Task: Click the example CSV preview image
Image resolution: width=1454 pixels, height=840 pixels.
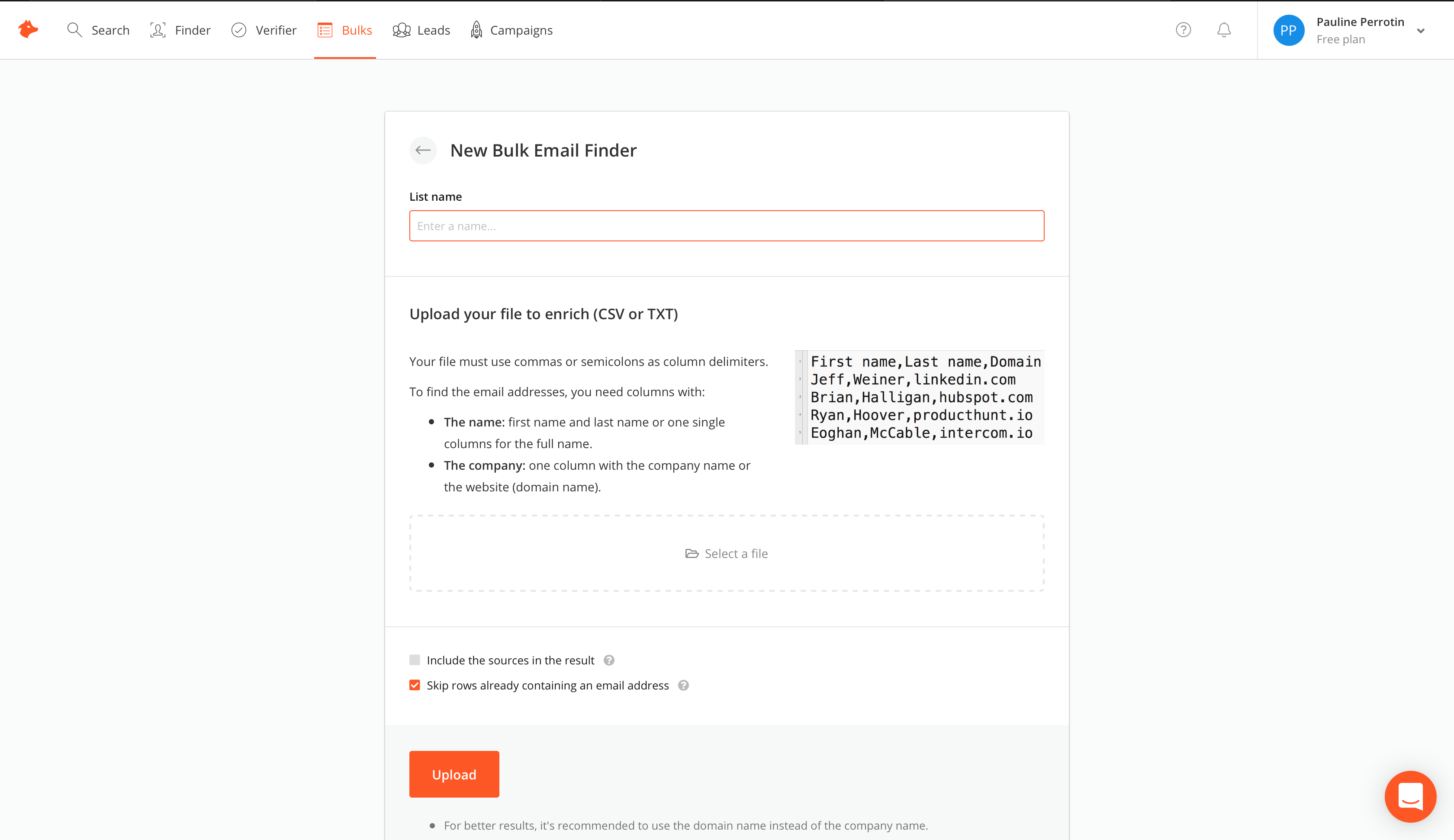Action: 919,398
